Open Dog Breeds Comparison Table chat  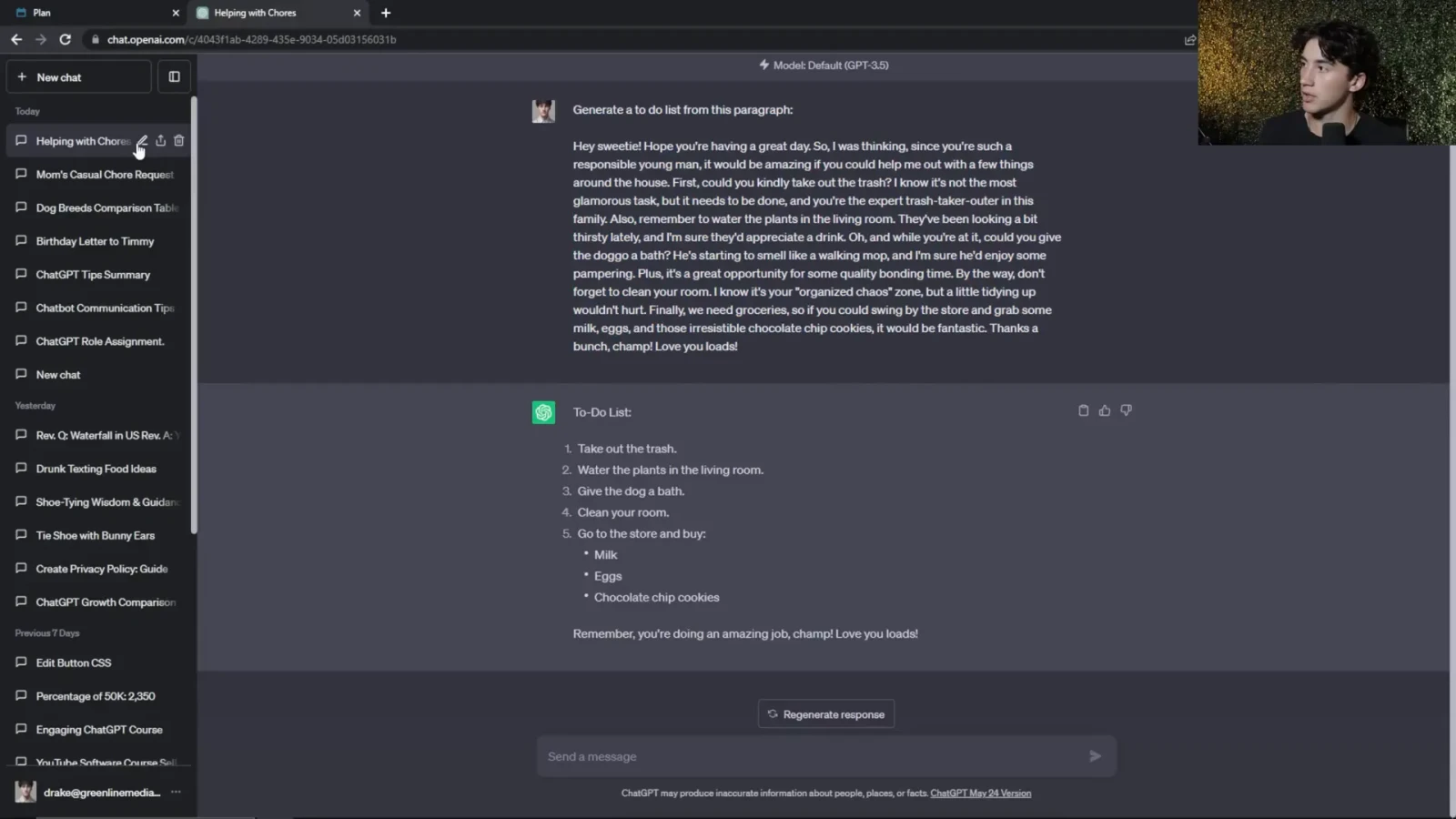(x=98, y=208)
